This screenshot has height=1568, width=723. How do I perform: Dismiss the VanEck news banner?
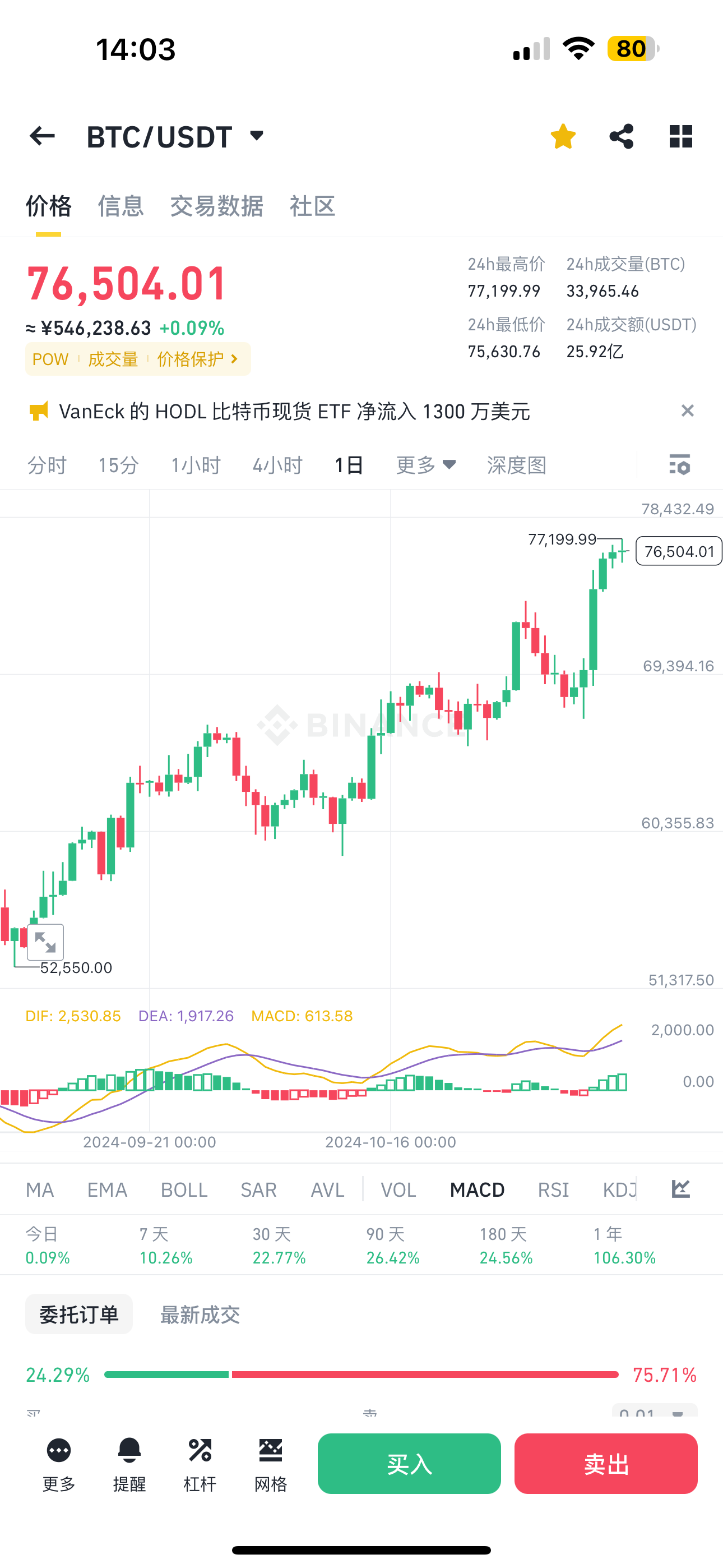pyautogui.click(x=687, y=411)
